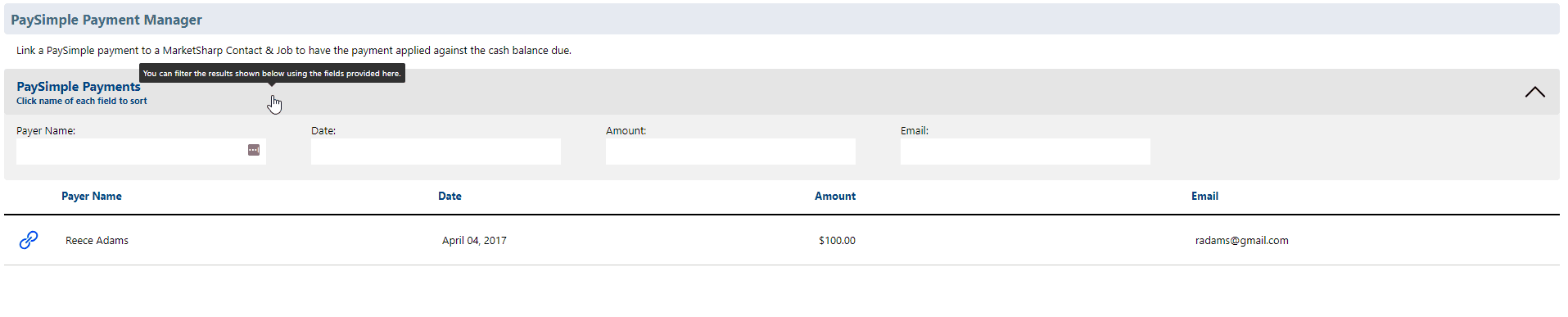Image resolution: width=1568 pixels, height=317 pixels.
Task: Collapse the PaySimple Payments filter panel
Action: pyautogui.click(x=1534, y=92)
